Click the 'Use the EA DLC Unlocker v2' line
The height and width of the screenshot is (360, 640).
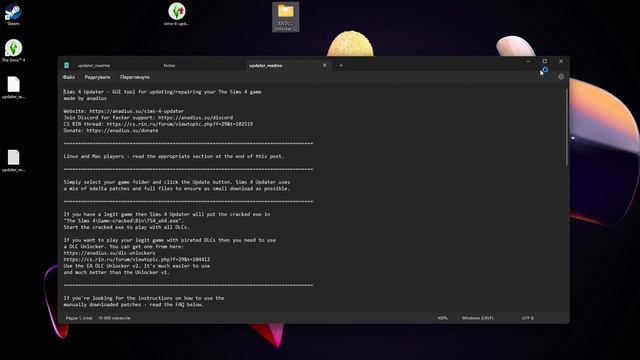[x=137, y=266]
